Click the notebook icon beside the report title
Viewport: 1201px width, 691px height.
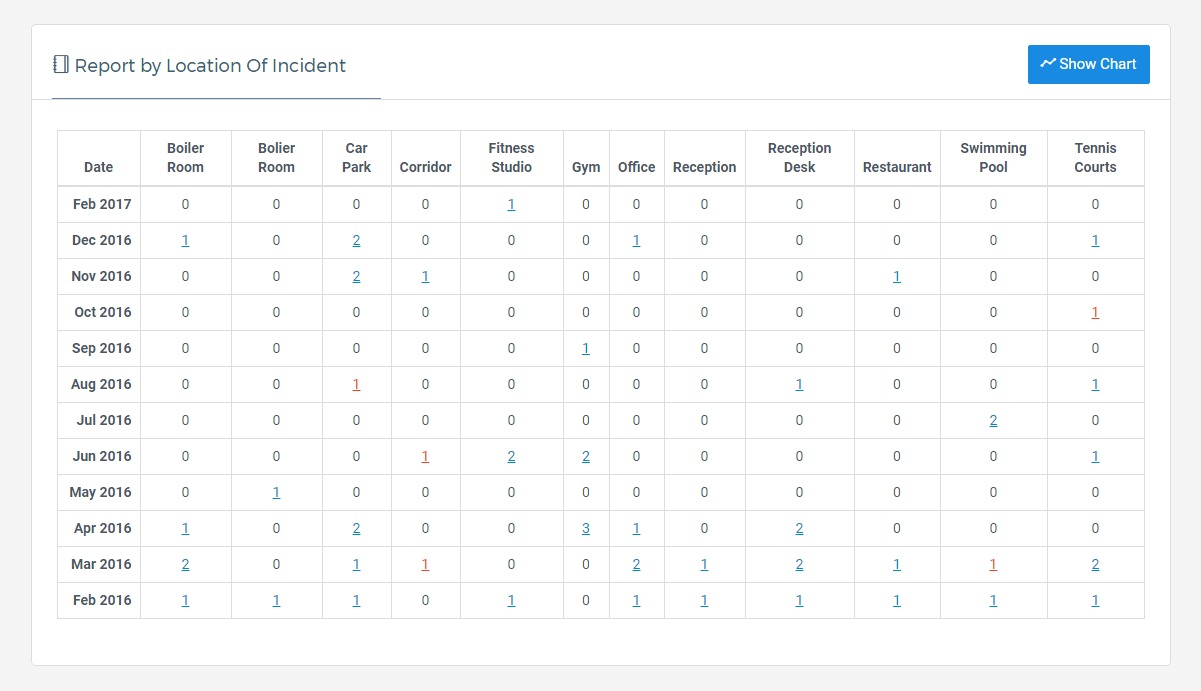click(x=61, y=65)
